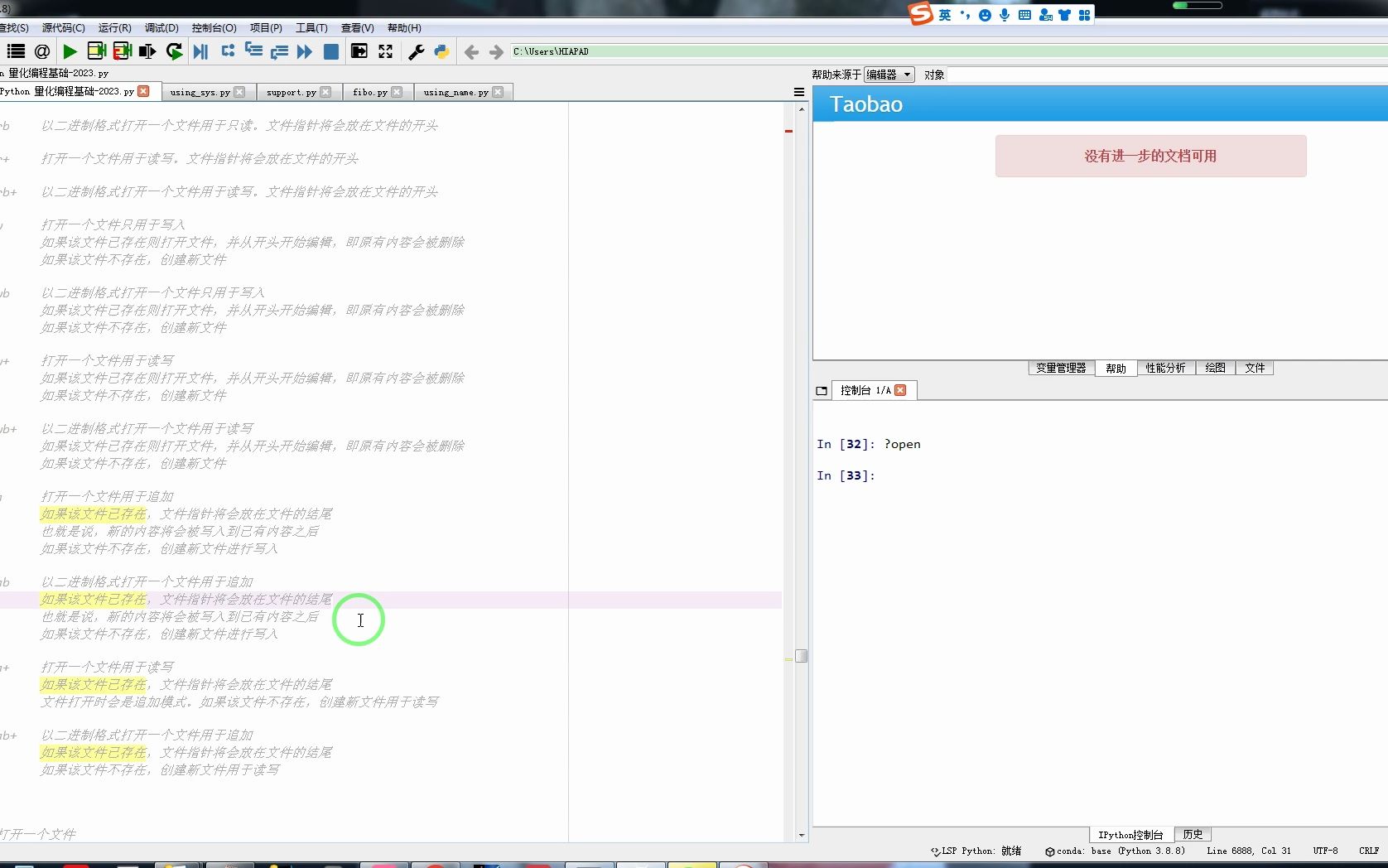This screenshot has width=1388, height=868.
Task: Open PYTHONPATH manager python icon
Action: (441, 51)
